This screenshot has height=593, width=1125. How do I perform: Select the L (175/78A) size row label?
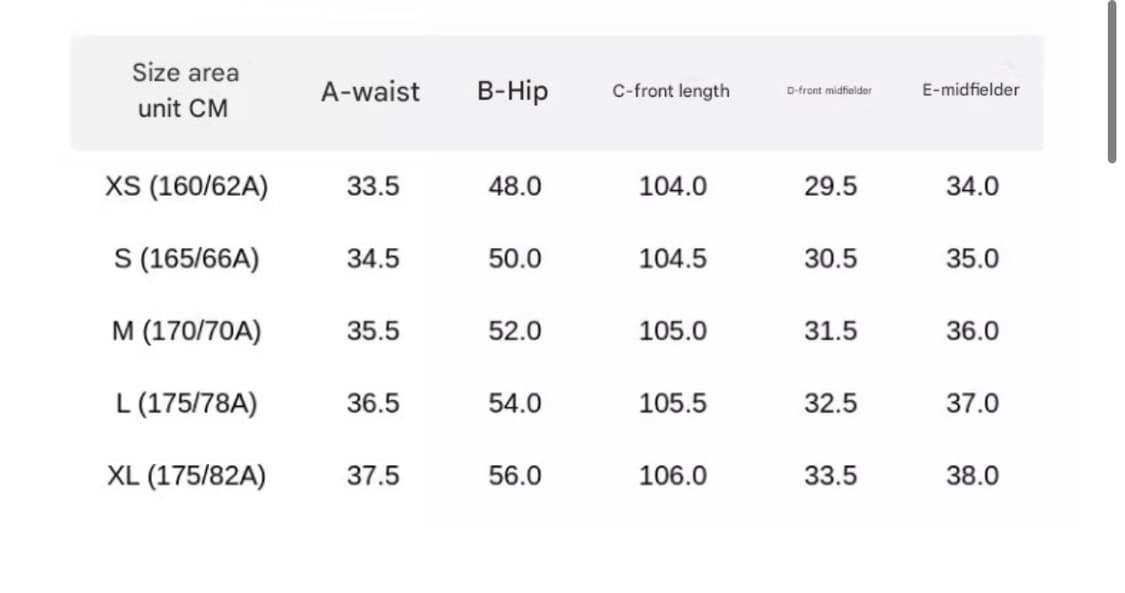[186, 403]
